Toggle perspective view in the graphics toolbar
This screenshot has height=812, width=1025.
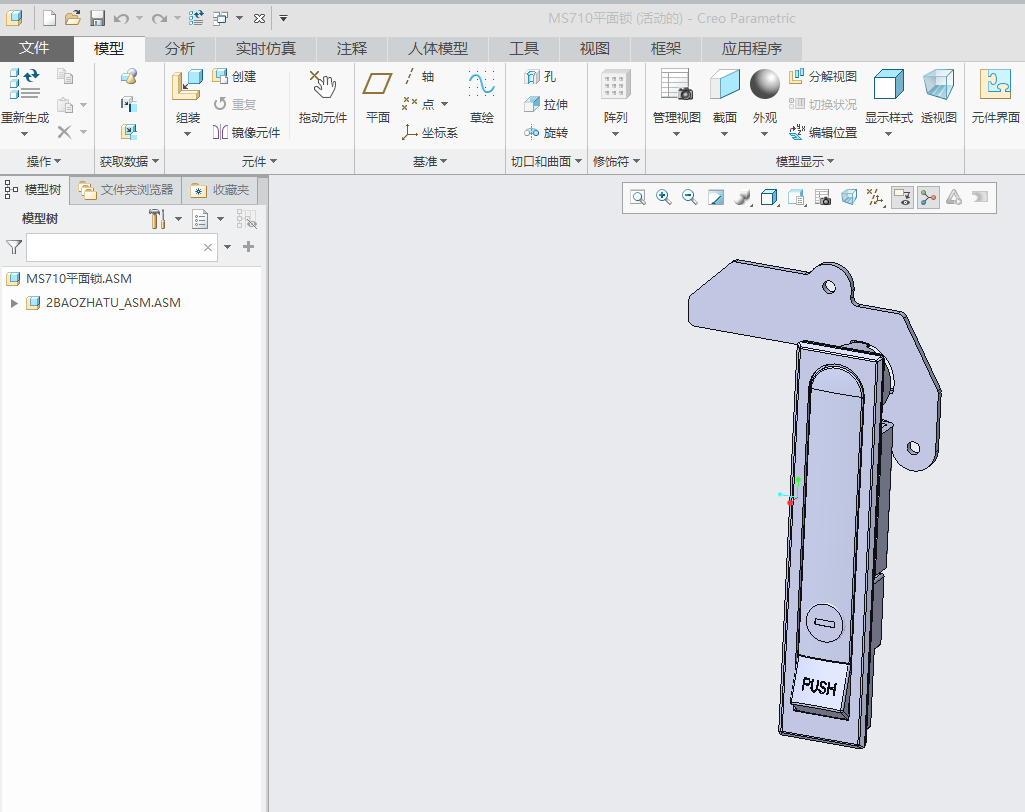849,197
